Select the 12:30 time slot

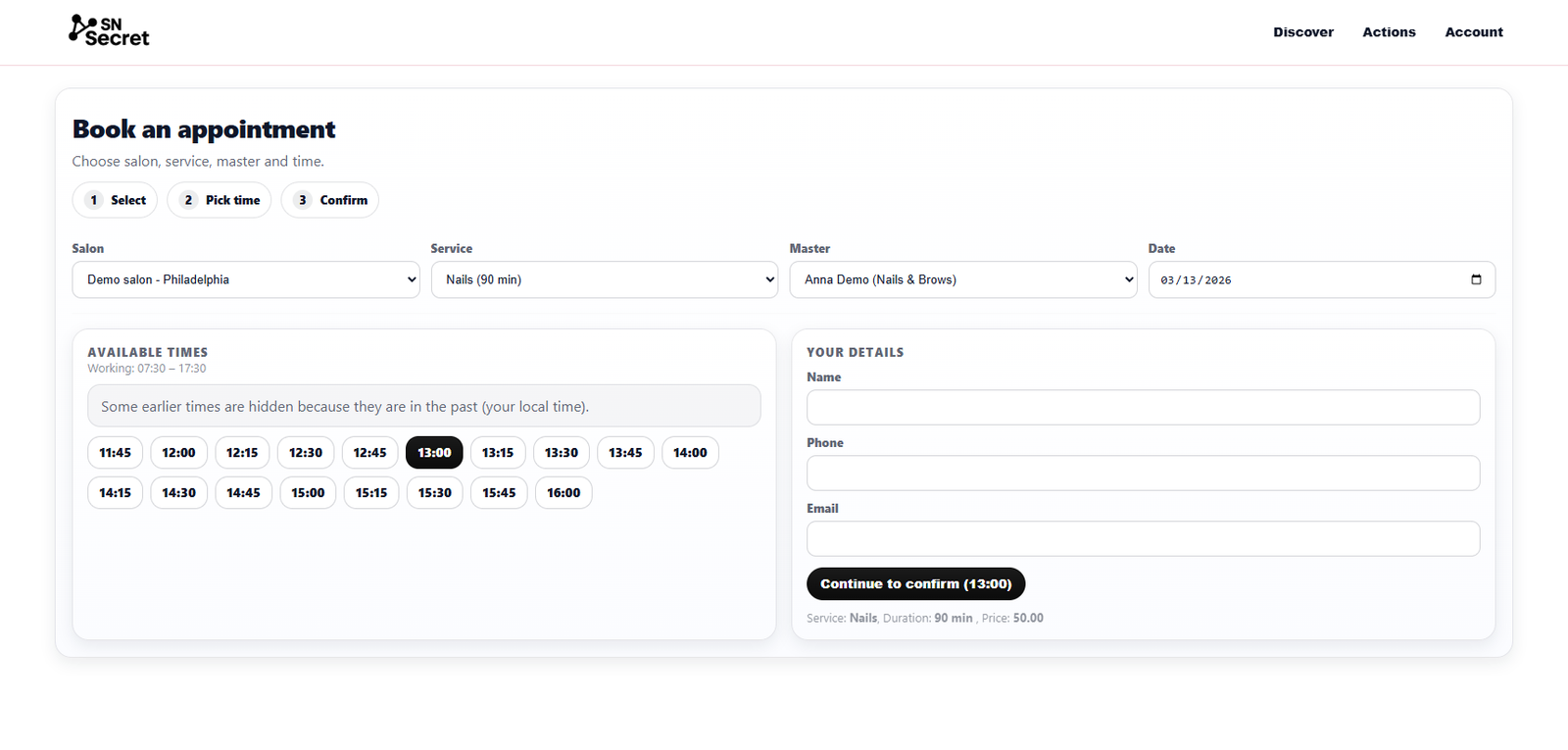pos(306,453)
